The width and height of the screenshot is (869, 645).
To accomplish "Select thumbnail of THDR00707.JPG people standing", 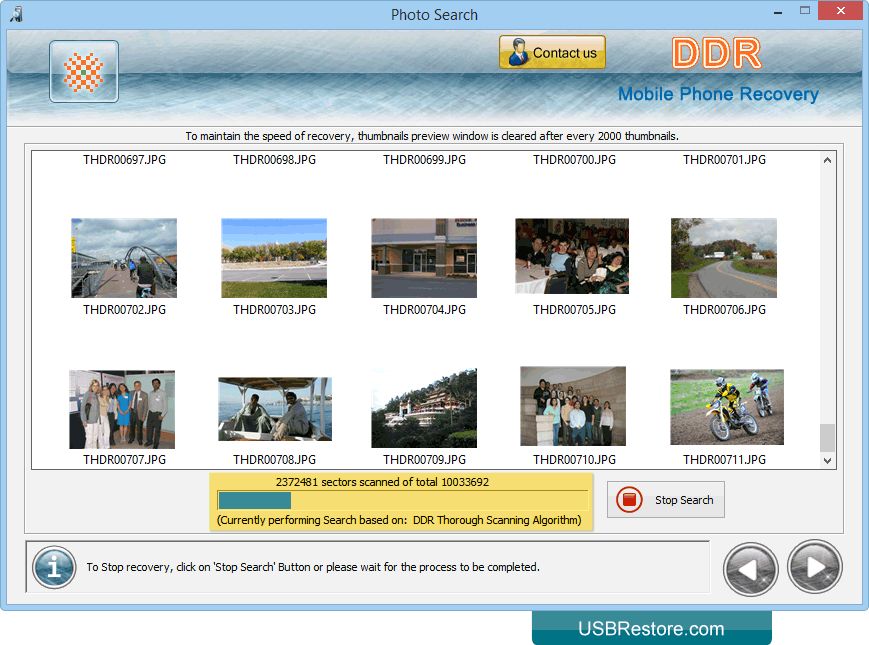I will pyautogui.click(x=122, y=409).
